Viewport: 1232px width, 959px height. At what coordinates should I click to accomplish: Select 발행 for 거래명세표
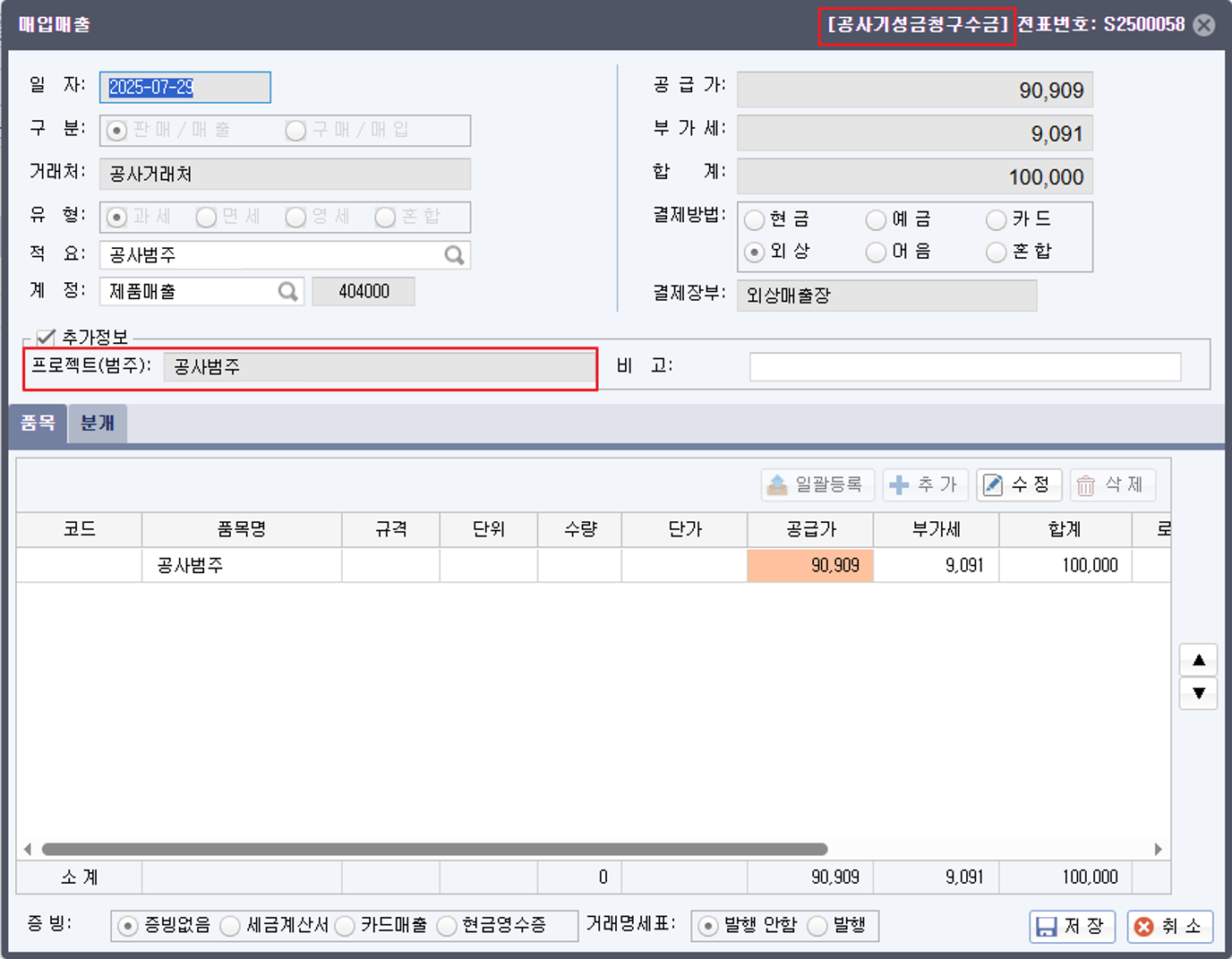point(817,927)
